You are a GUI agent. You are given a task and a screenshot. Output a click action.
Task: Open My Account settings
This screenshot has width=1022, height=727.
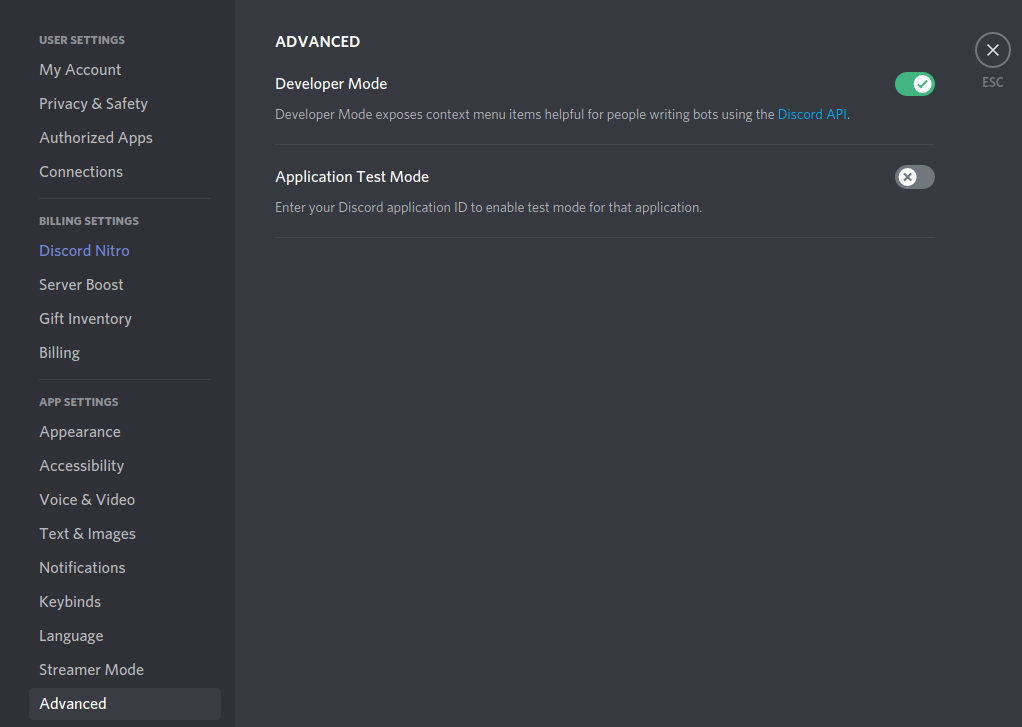click(x=80, y=69)
